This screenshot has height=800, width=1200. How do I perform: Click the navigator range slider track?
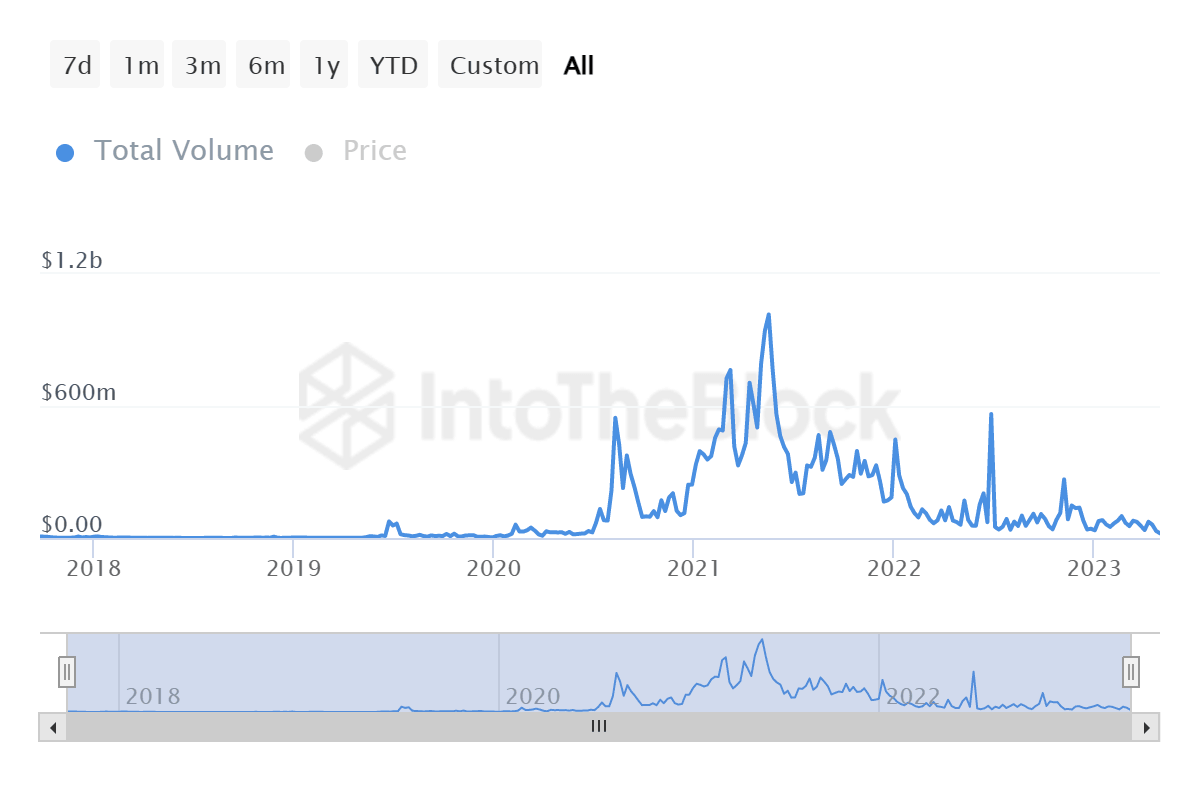[x=600, y=671]
